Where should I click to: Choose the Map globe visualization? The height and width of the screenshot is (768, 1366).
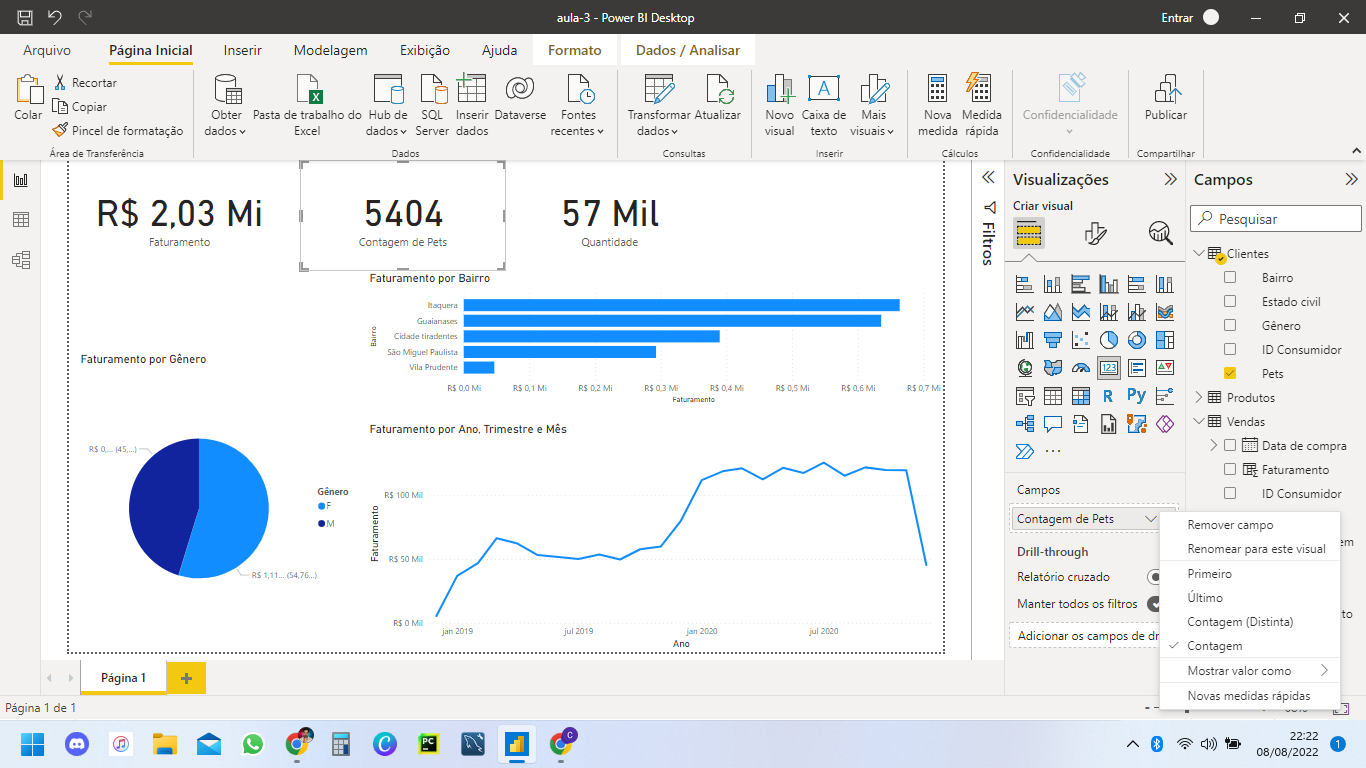coord(1024,368)
